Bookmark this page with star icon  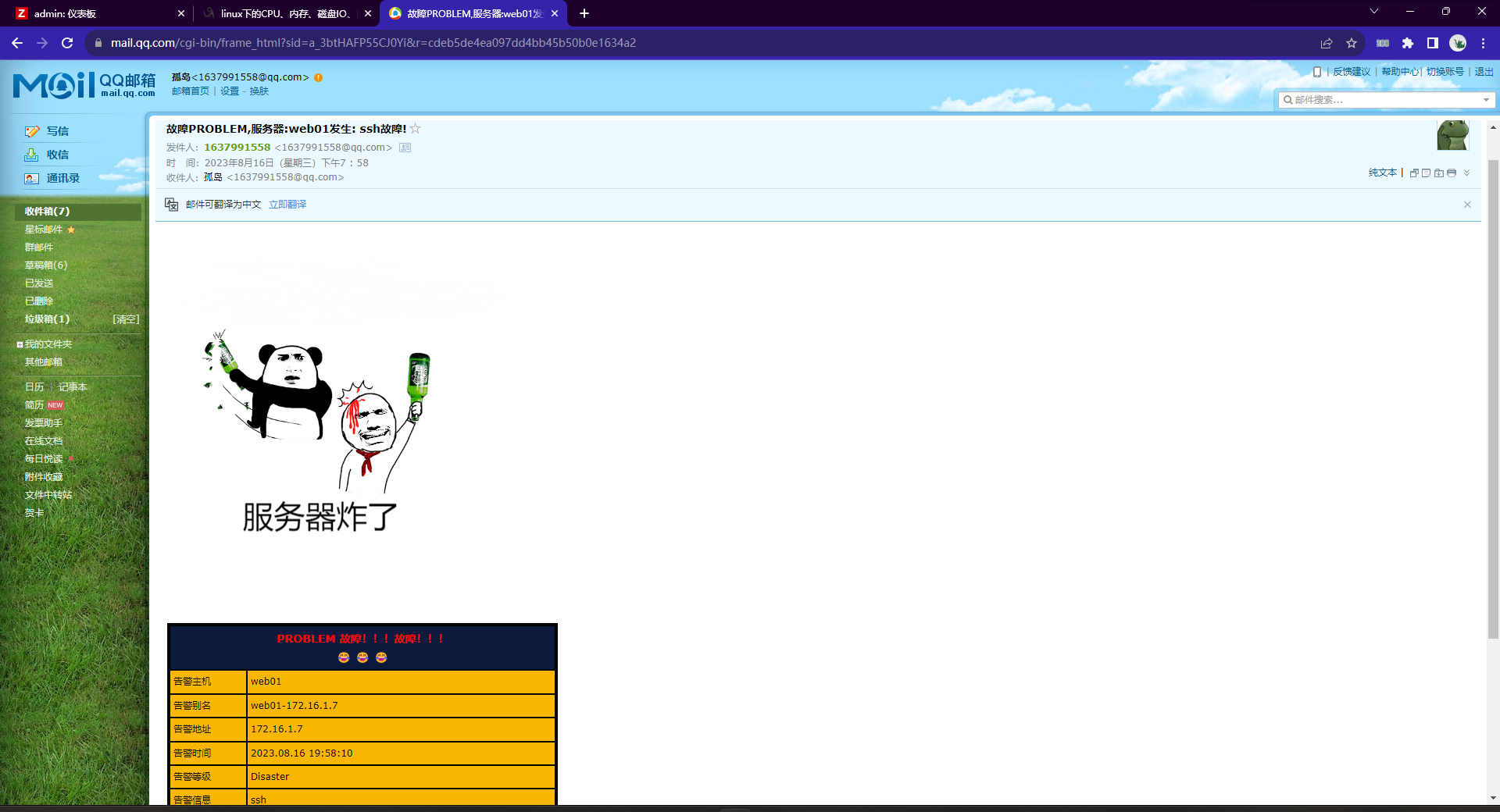(1352, 43)
